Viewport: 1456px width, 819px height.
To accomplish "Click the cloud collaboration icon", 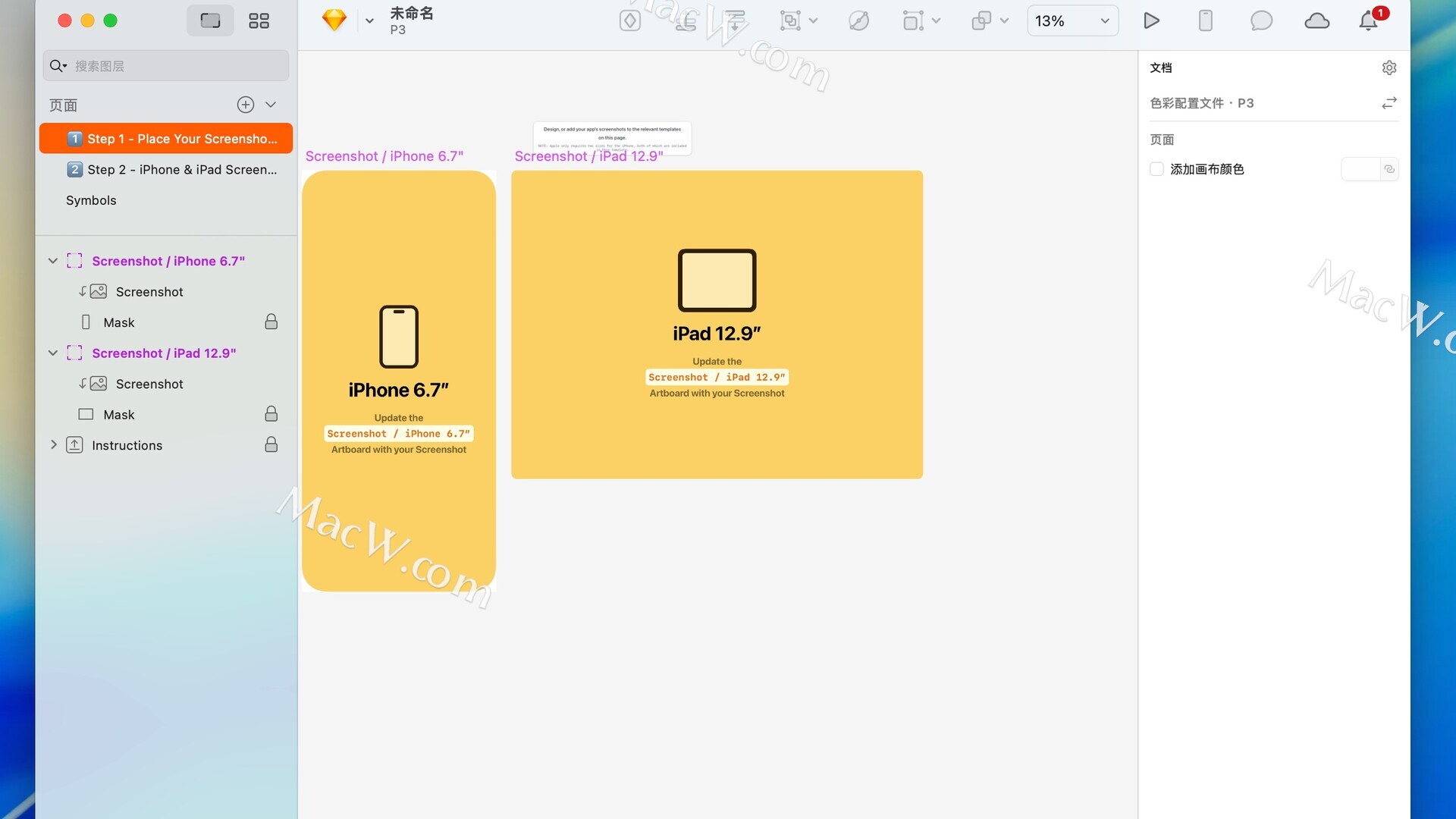I will tap(1316, 20).
